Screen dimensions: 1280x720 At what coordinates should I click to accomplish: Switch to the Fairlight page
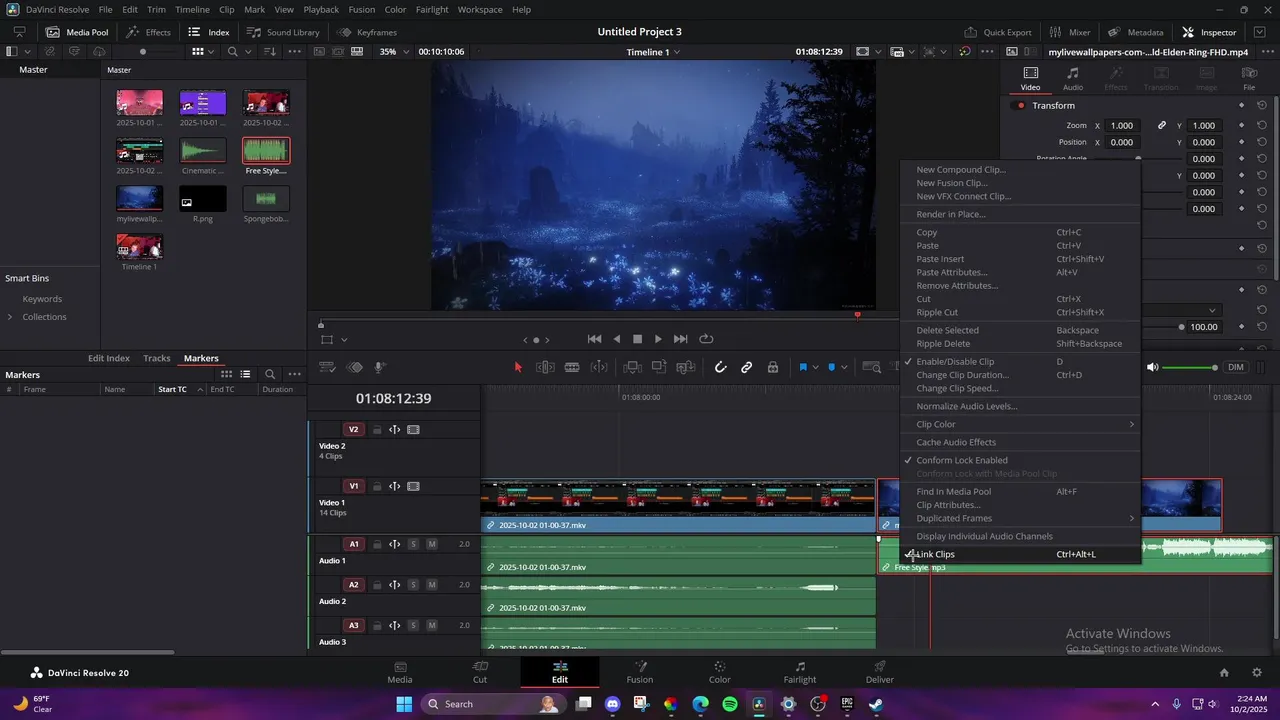click(800, 672)
